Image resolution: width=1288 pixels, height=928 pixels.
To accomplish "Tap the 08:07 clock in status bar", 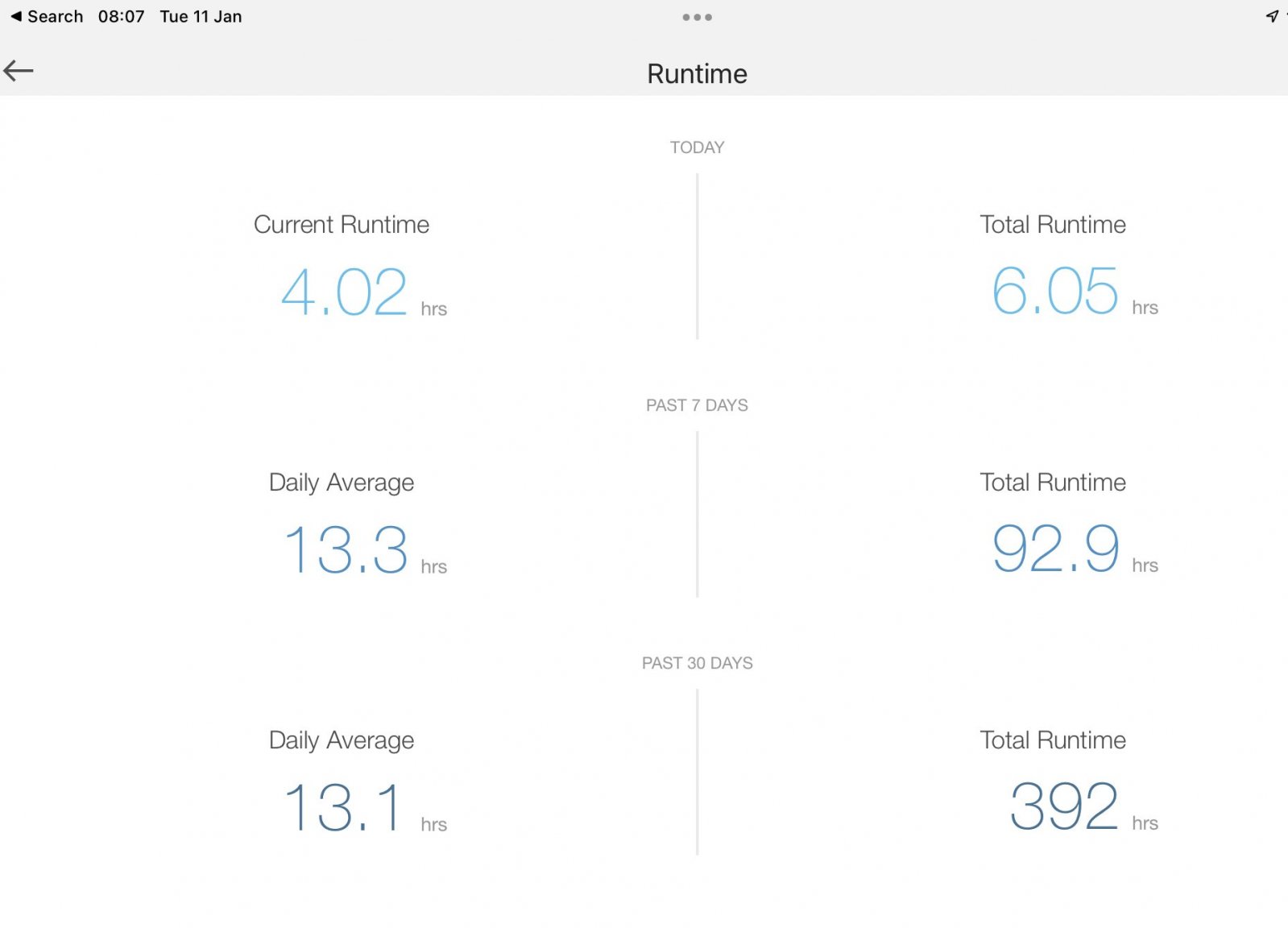I will 121,16.
